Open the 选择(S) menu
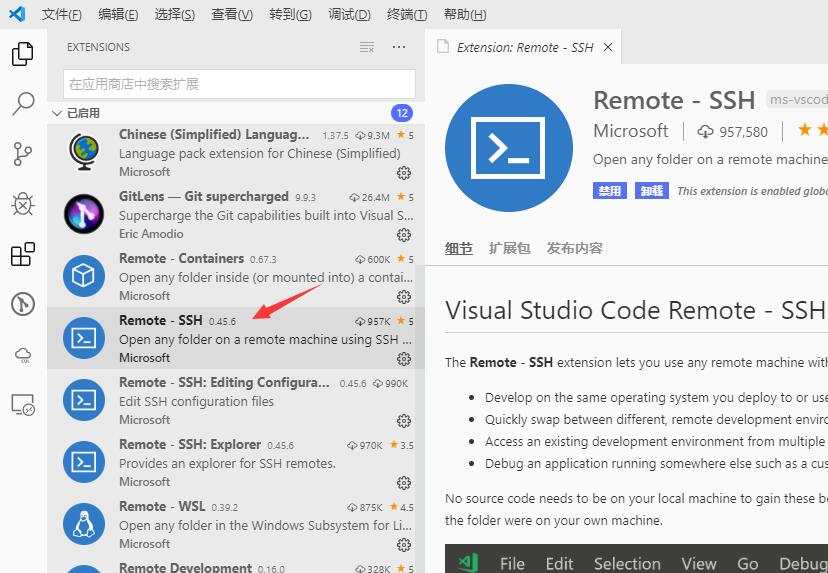 (175, 14)
